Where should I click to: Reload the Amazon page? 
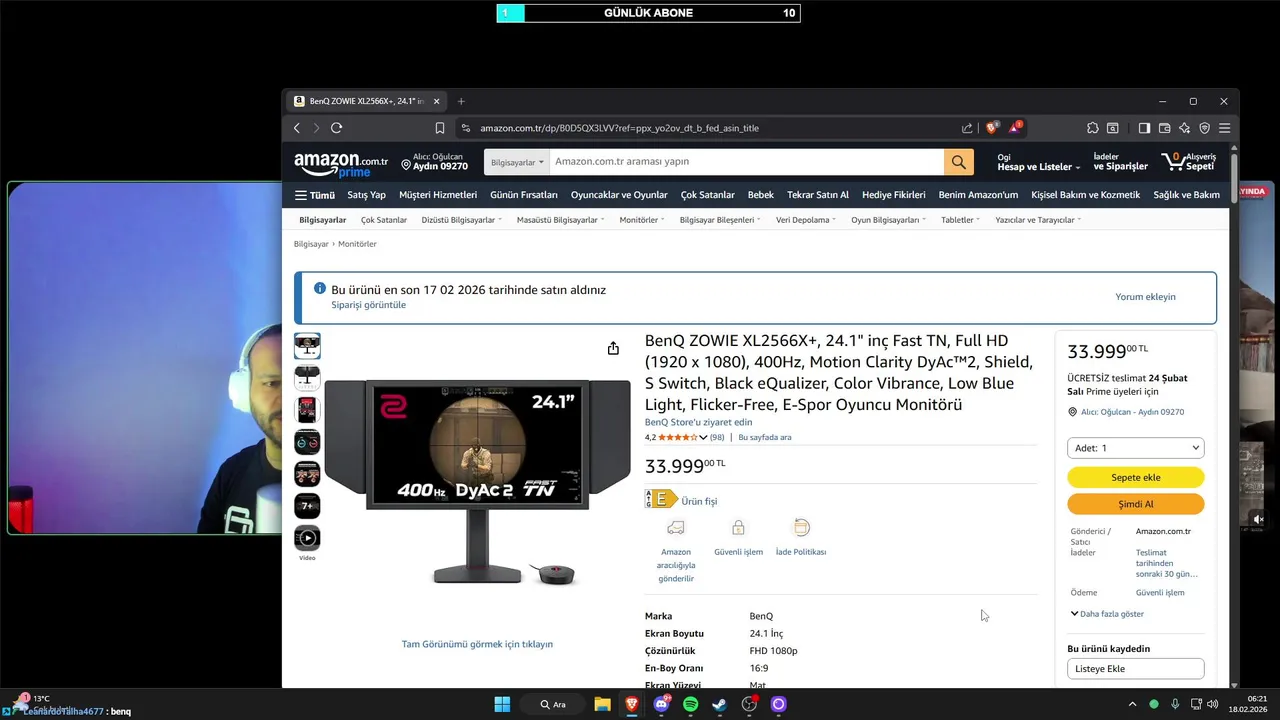[336, 128]
